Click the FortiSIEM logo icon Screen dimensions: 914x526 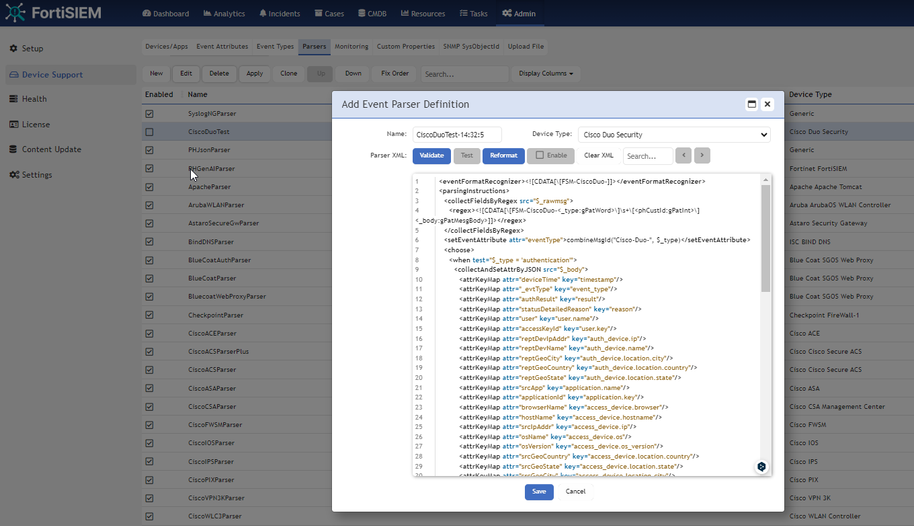coord(15,12)
